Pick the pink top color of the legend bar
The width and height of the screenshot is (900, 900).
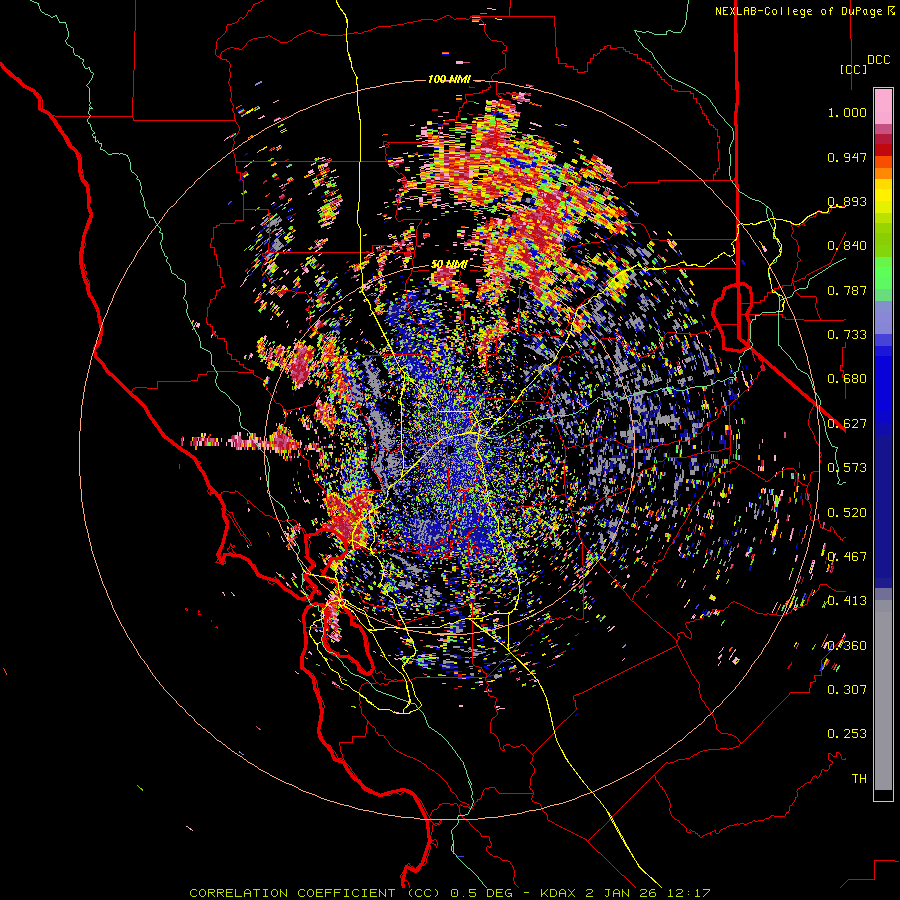click(883, 106)
